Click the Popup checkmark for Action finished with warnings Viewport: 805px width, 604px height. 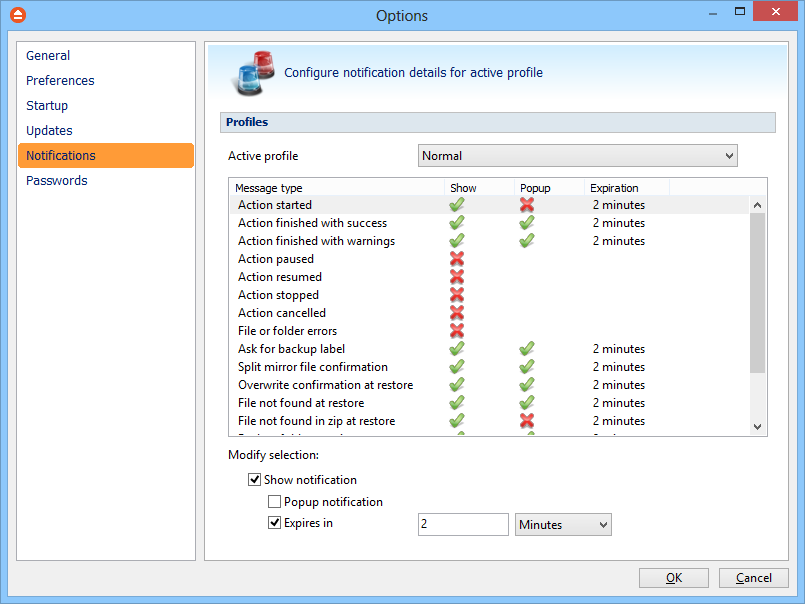(527, 241)
